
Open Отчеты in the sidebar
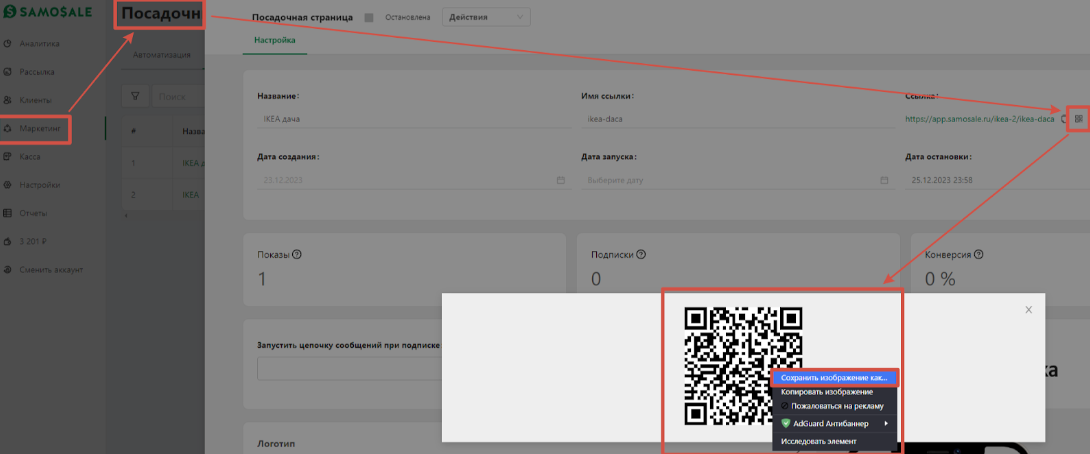pos(33,213)
